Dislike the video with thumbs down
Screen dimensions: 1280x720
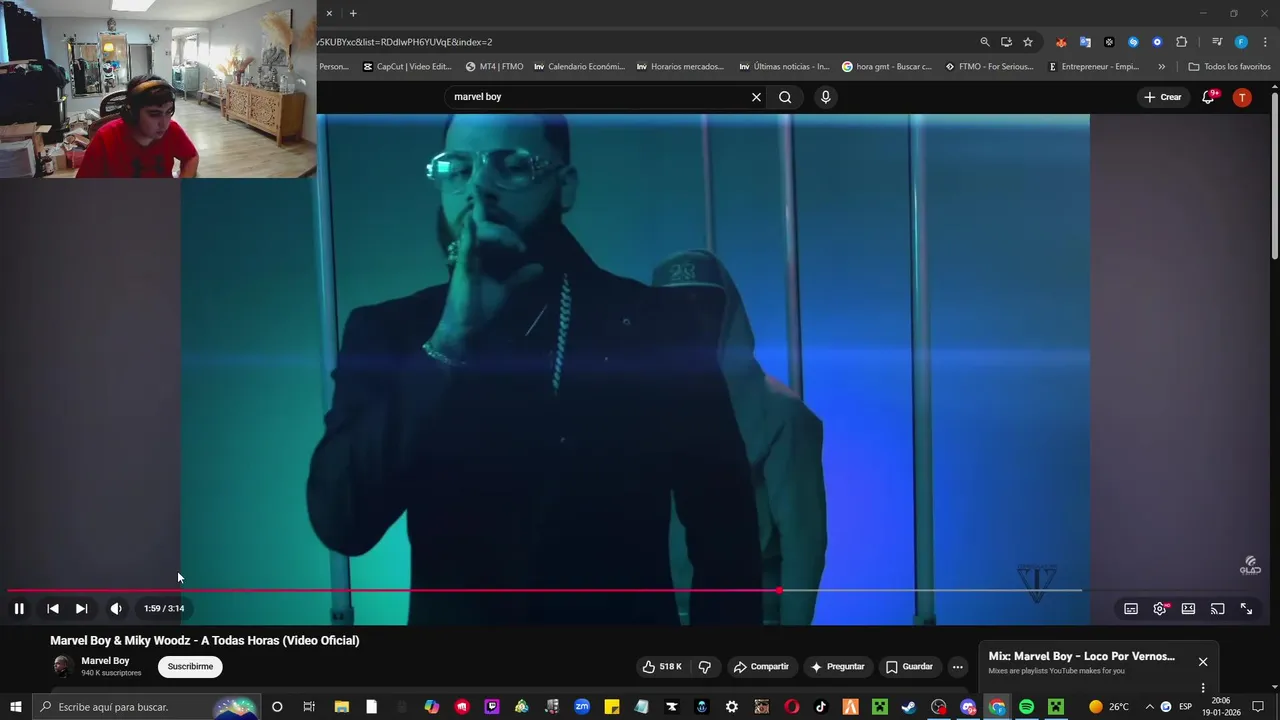tap(704, 667)
